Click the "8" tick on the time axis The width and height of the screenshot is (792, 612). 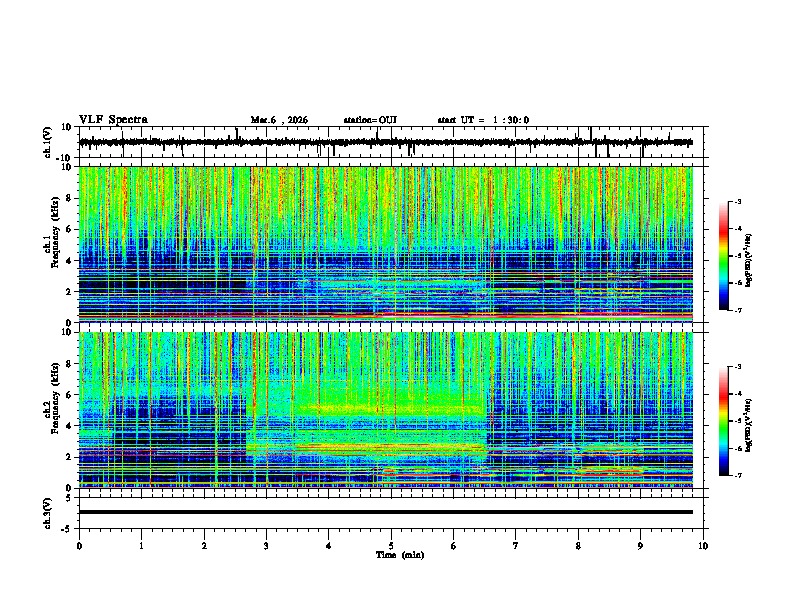[x=578, y=546]
